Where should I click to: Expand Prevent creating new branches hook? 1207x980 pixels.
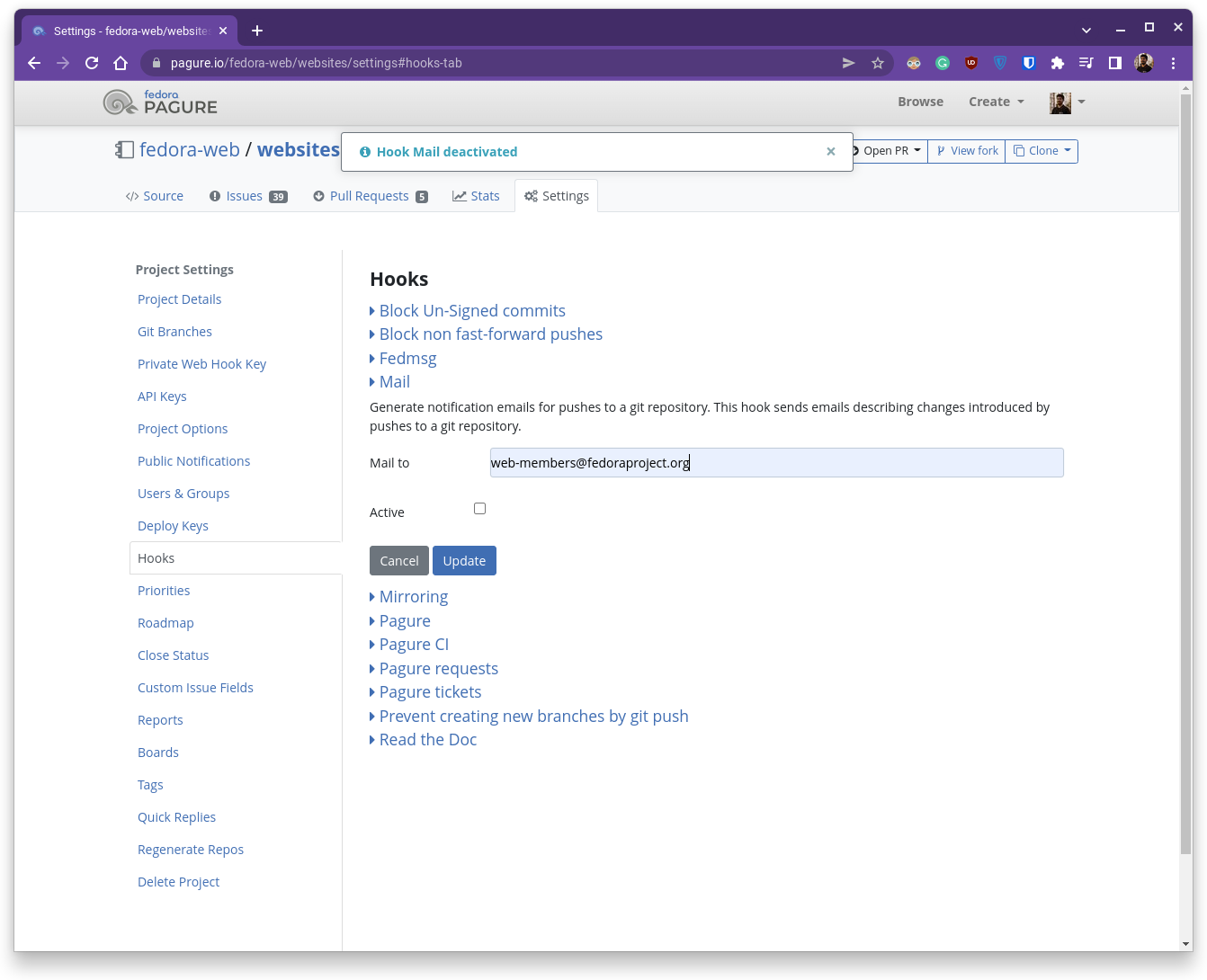pos(529,717)
